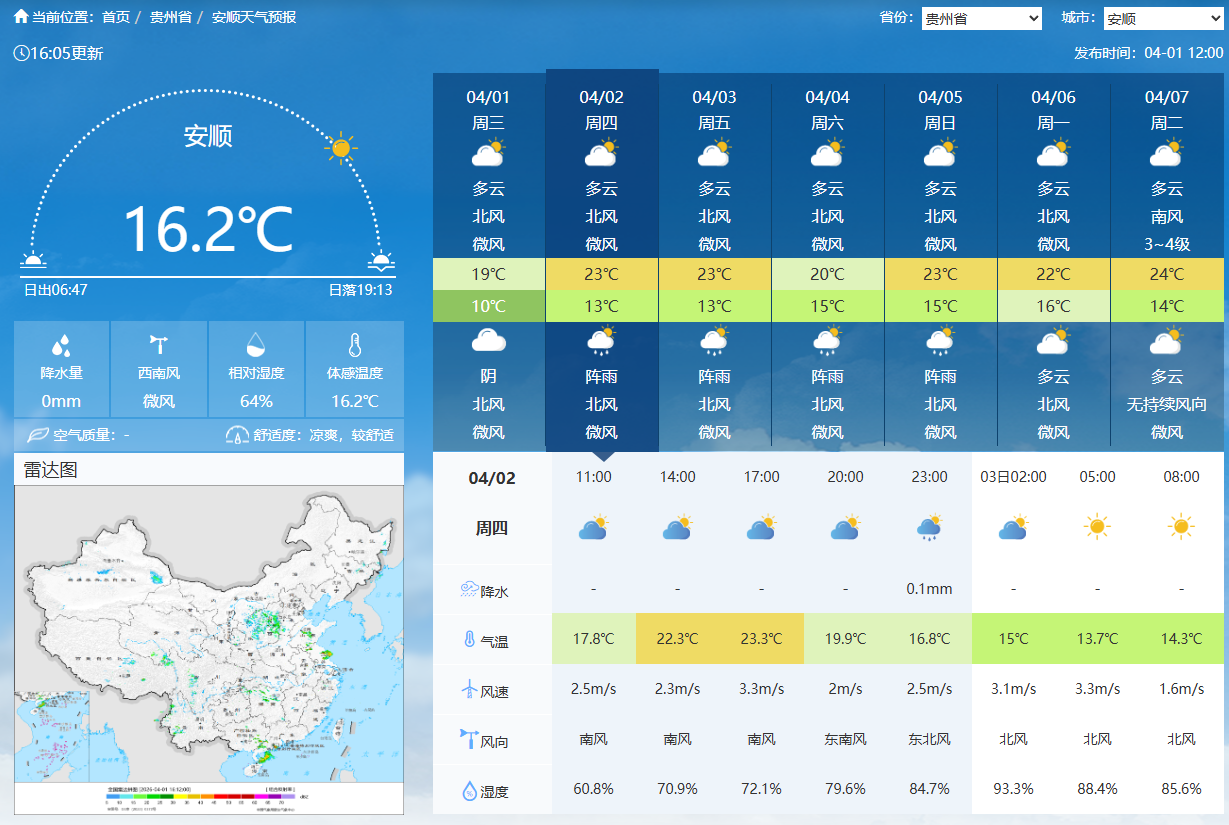Open the province dropdown showing 贵州省
Viewport: 1229px width, 825px height.
coord(981,19)
